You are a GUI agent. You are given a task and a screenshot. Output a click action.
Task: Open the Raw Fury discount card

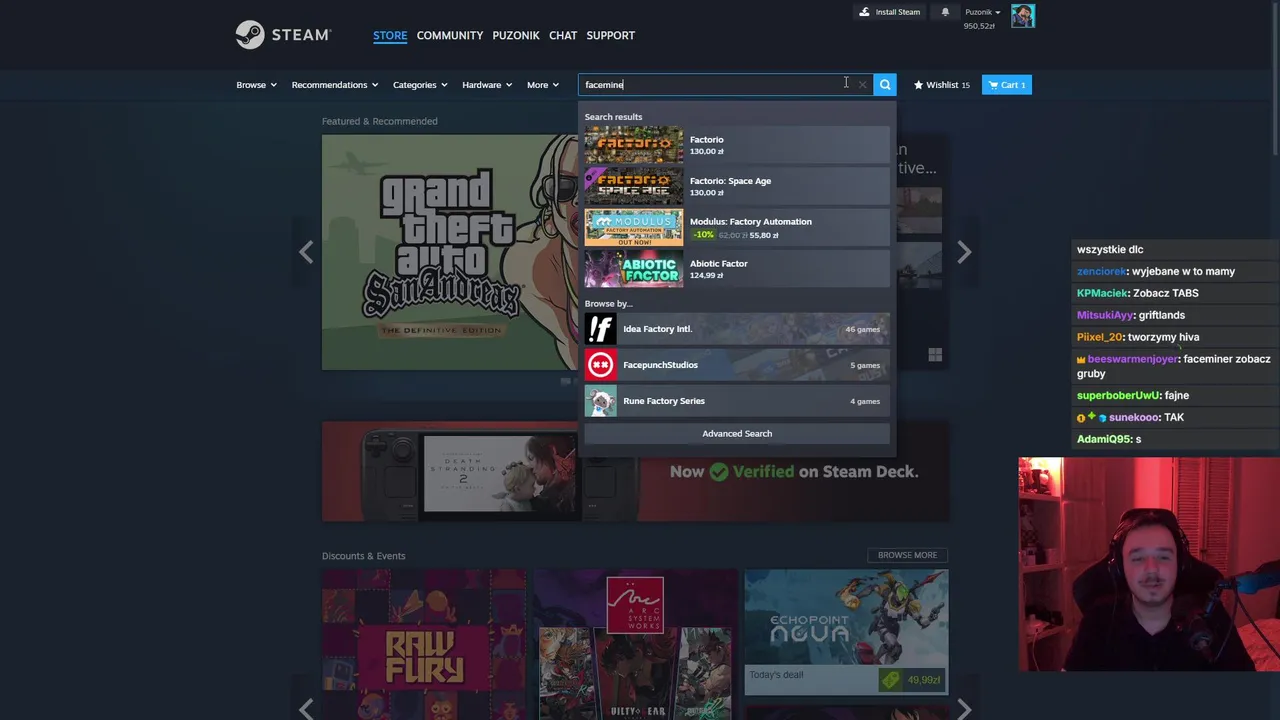tap(424, 645)
